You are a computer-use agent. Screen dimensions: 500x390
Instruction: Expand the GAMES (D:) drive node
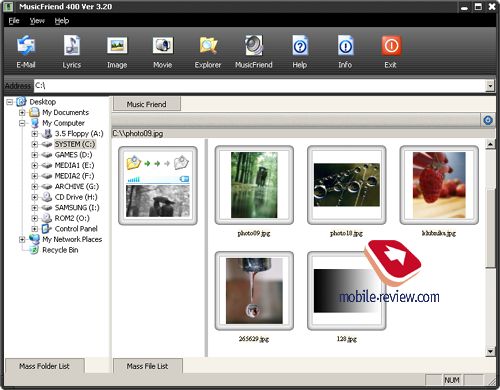point(34,155)
